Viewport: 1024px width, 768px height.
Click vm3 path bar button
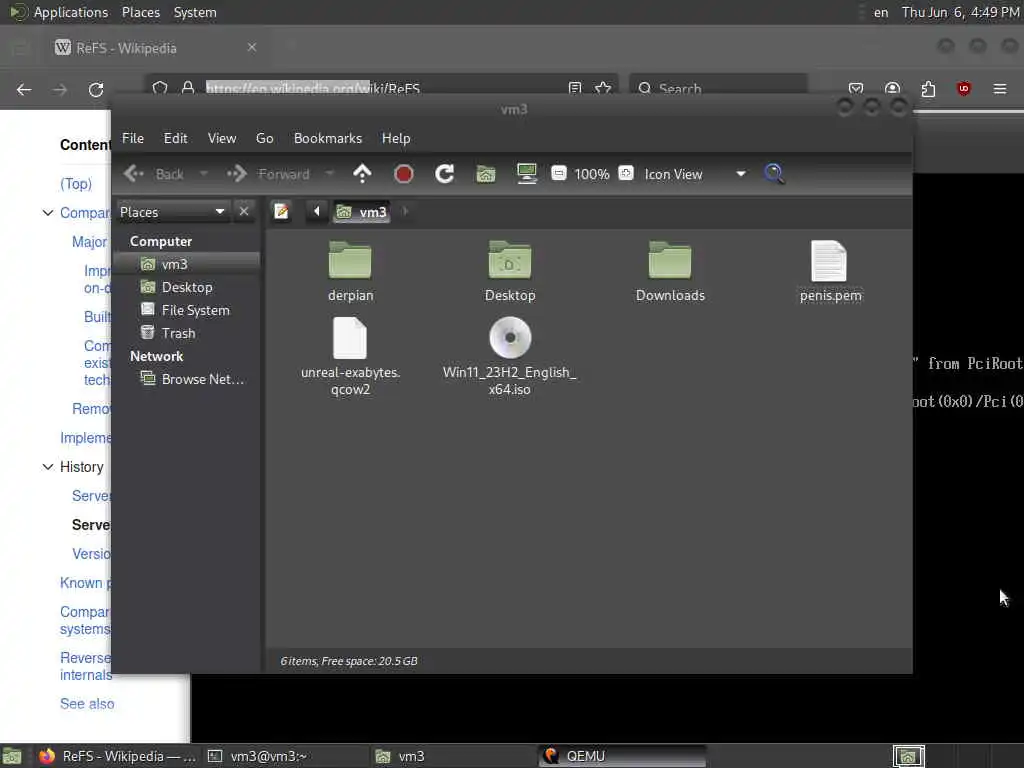click(362, 212)
